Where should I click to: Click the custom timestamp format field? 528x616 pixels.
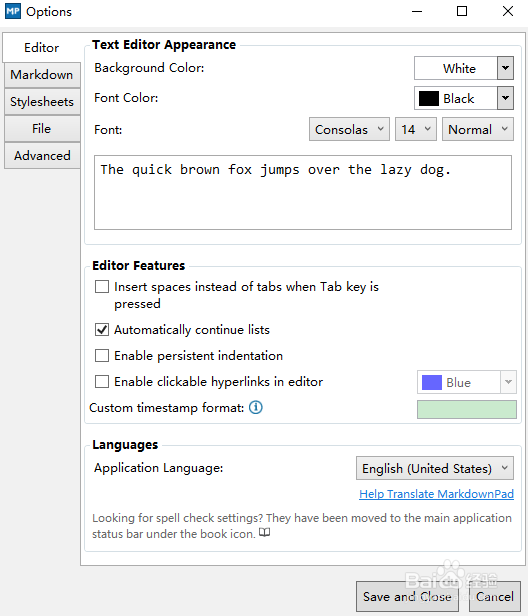(467, 409)
